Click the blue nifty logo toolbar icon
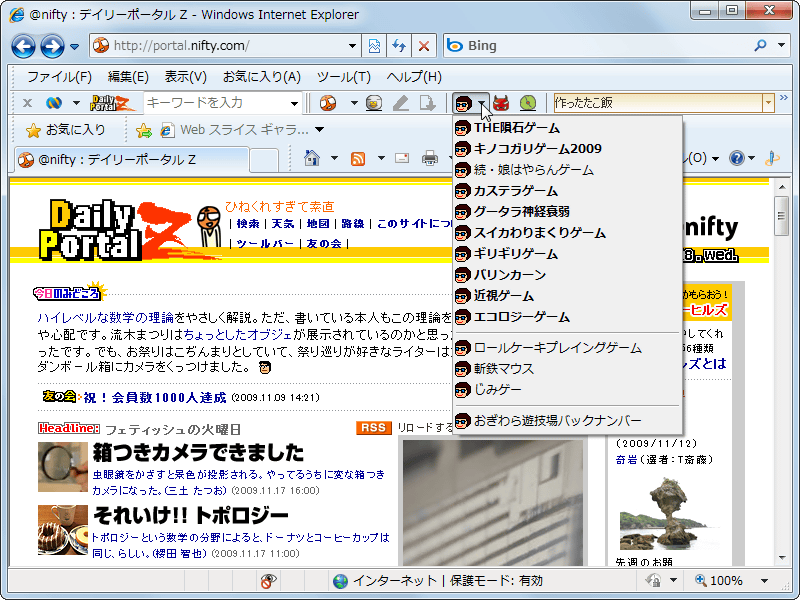Screen dimensions: 800x600 (54, 103)
